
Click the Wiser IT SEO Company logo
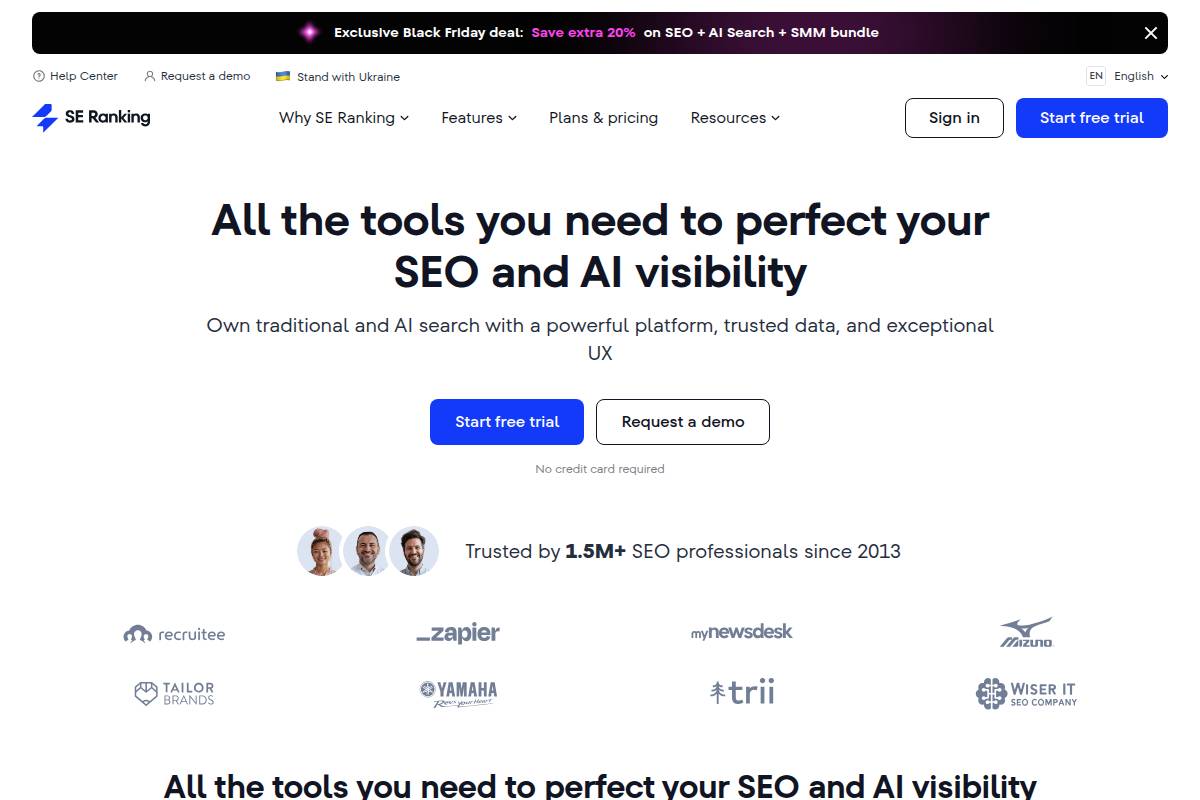tap(1026, 693)
